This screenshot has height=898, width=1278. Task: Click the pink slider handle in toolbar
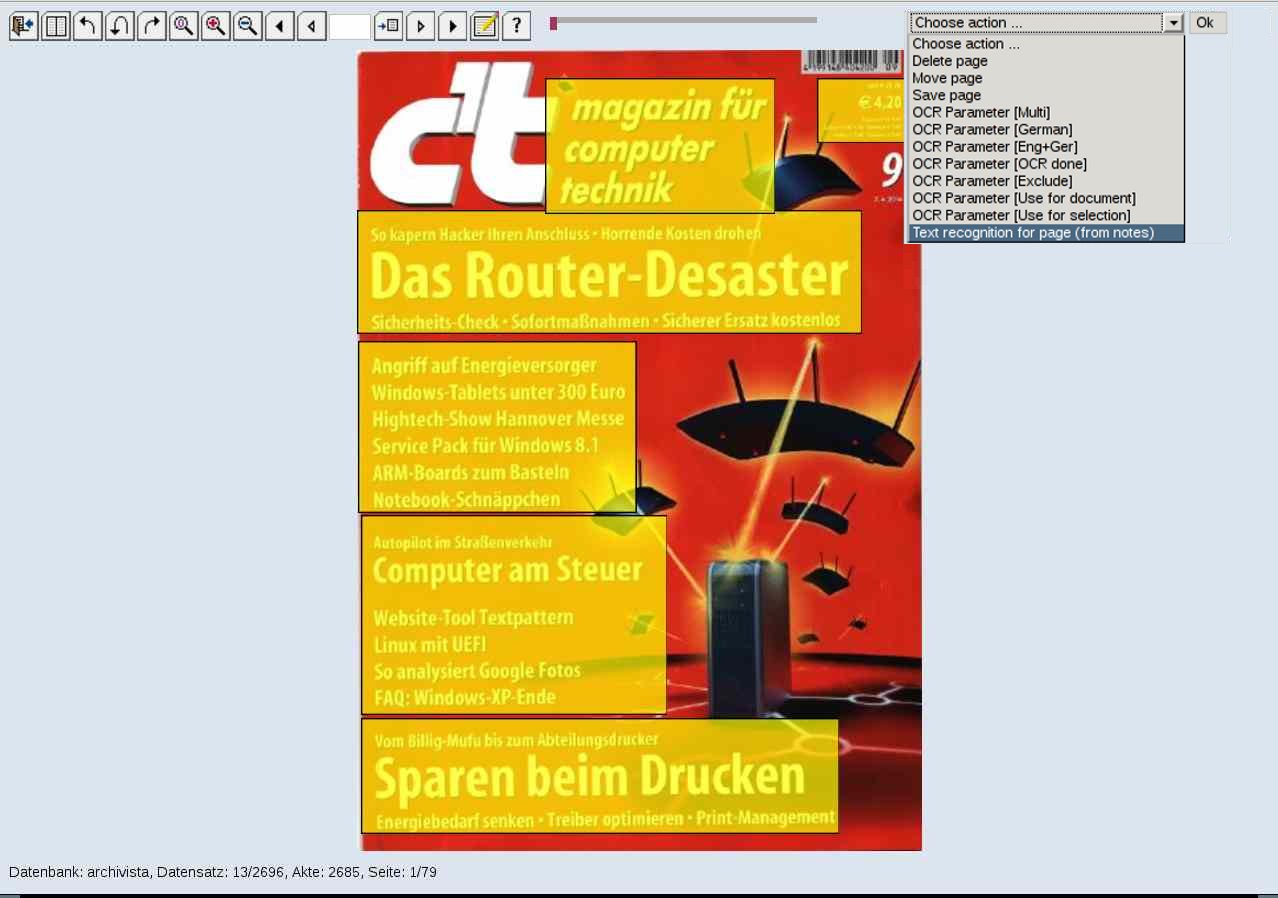tap(553, 22)
